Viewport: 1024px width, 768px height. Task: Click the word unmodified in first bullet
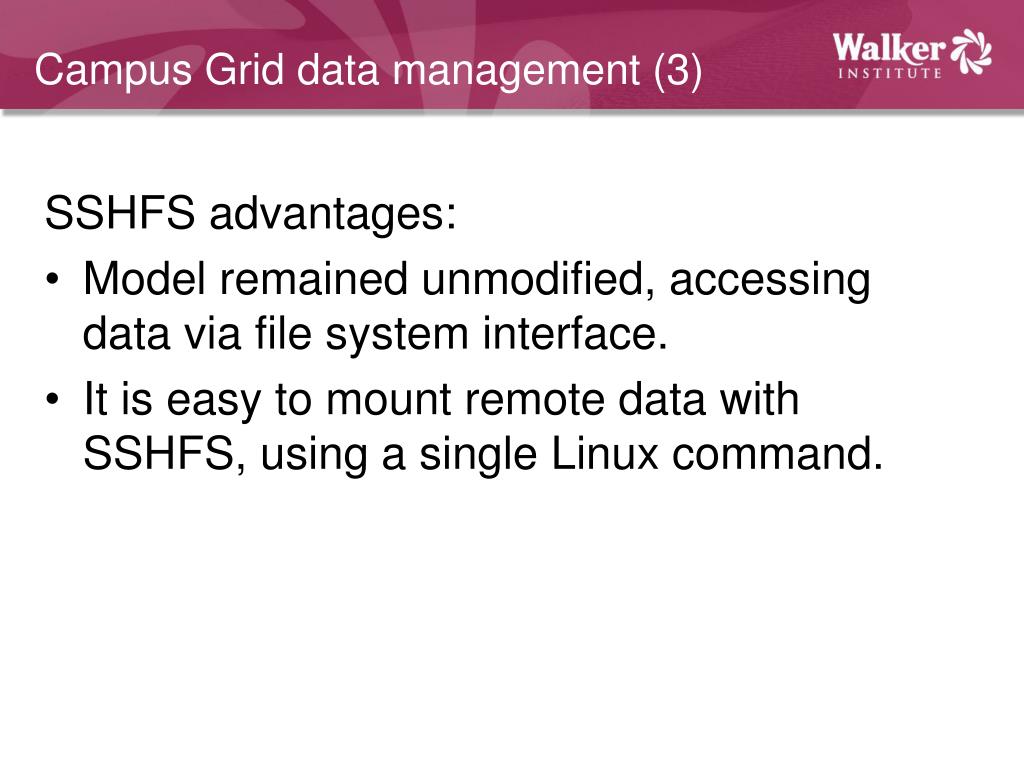click(x=537, y=279)
